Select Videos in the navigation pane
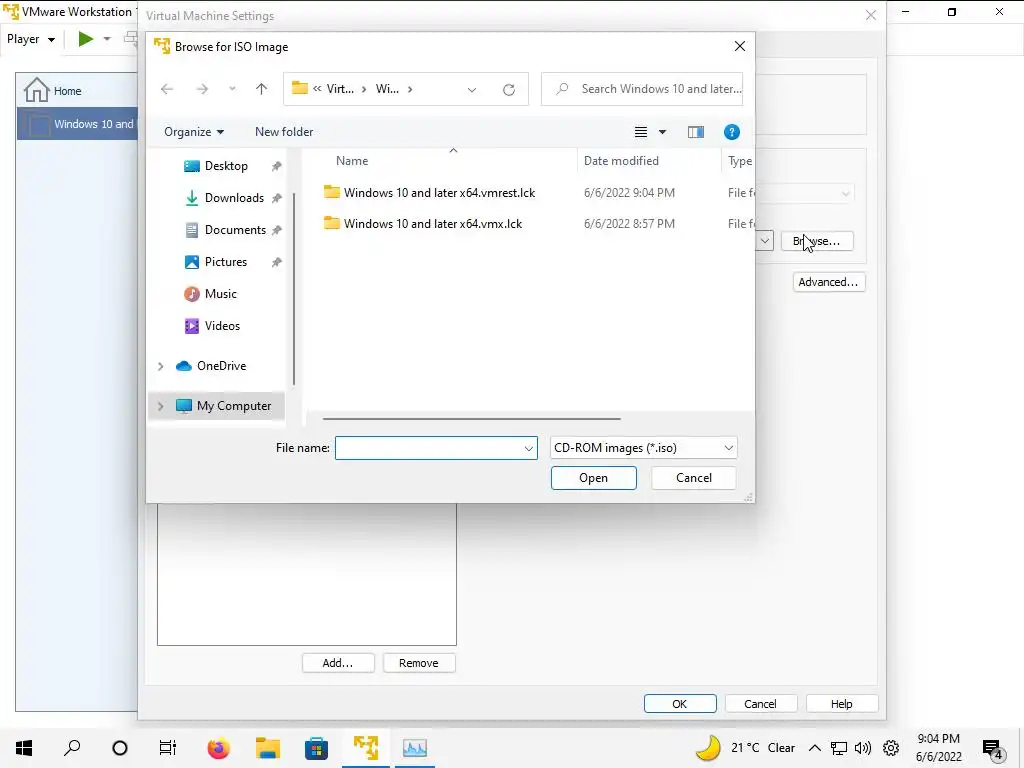1024x768 pixels. click(222, 326)
